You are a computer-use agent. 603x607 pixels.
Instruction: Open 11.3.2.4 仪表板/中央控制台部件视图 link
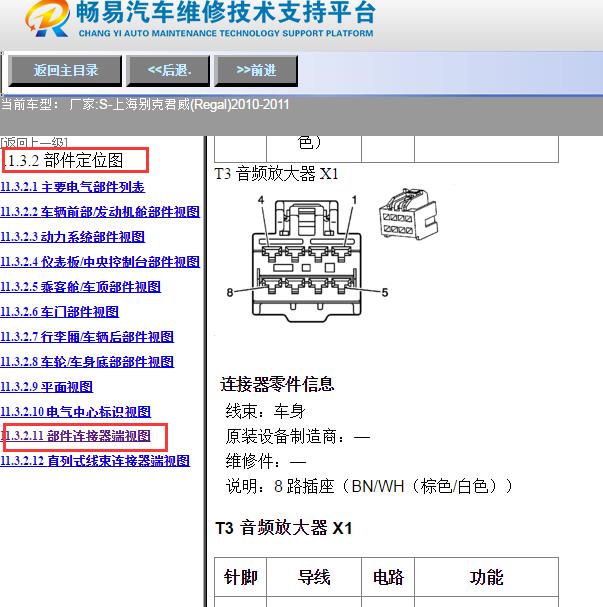point(100,262)
